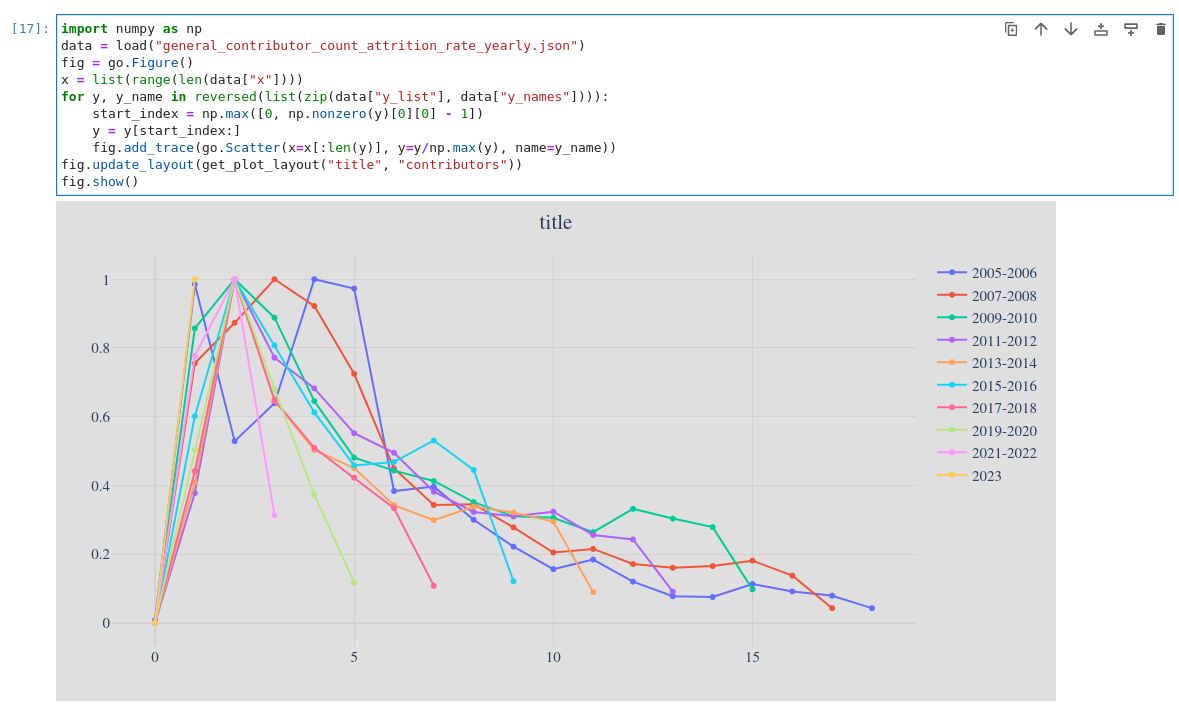Hide the 2017-2018 trace
This screenshot has height=719, width=1179.
click(x=1005, y=408)
